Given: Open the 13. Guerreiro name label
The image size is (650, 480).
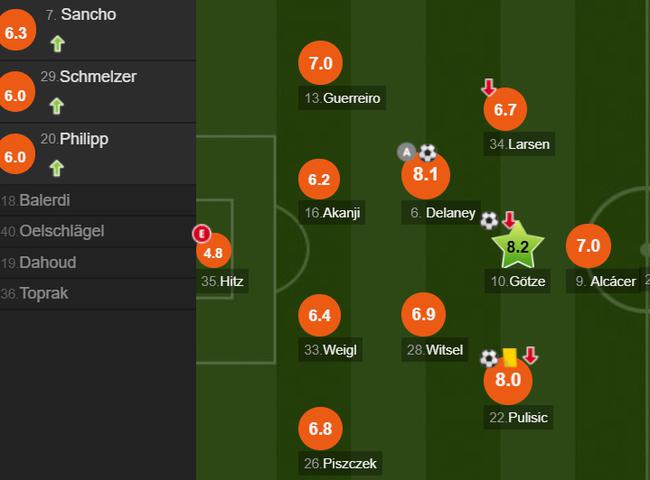Looking at the screenshot, I should pyautogui.click(x=342, y=98).
